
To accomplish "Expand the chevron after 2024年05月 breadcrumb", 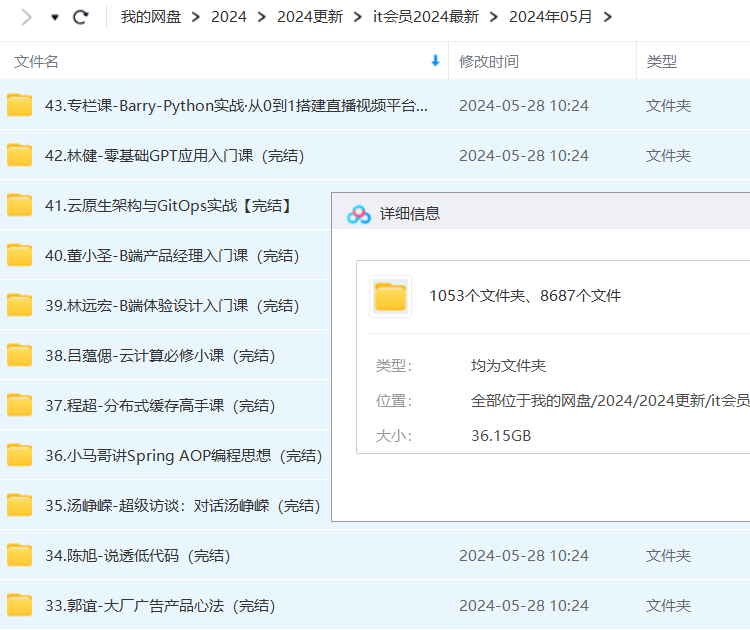I will pos(608,17).
